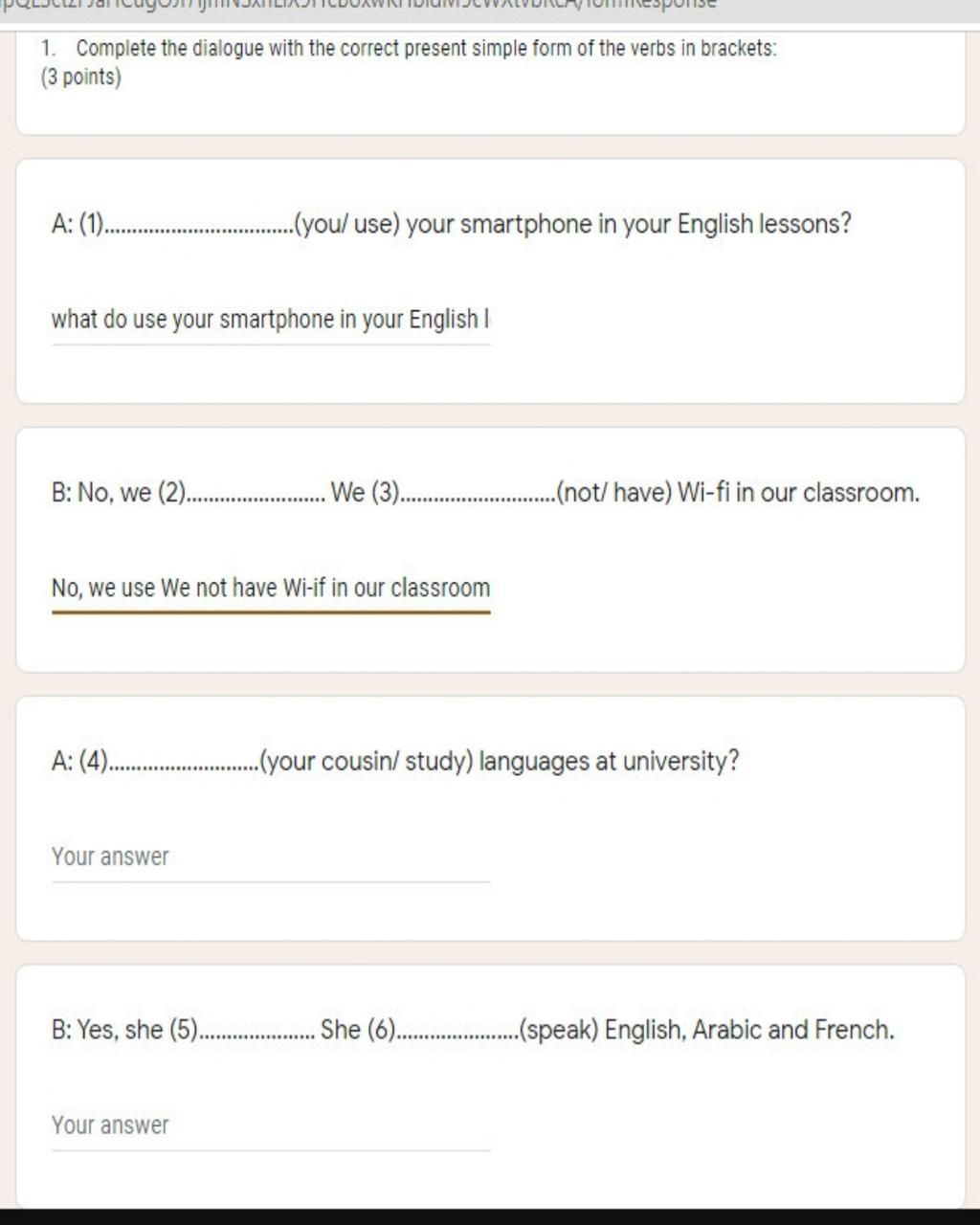Click the "(not/ have)" bracket hint
The height and width of the screenshot is (1225, 980).
pos(613,494)
